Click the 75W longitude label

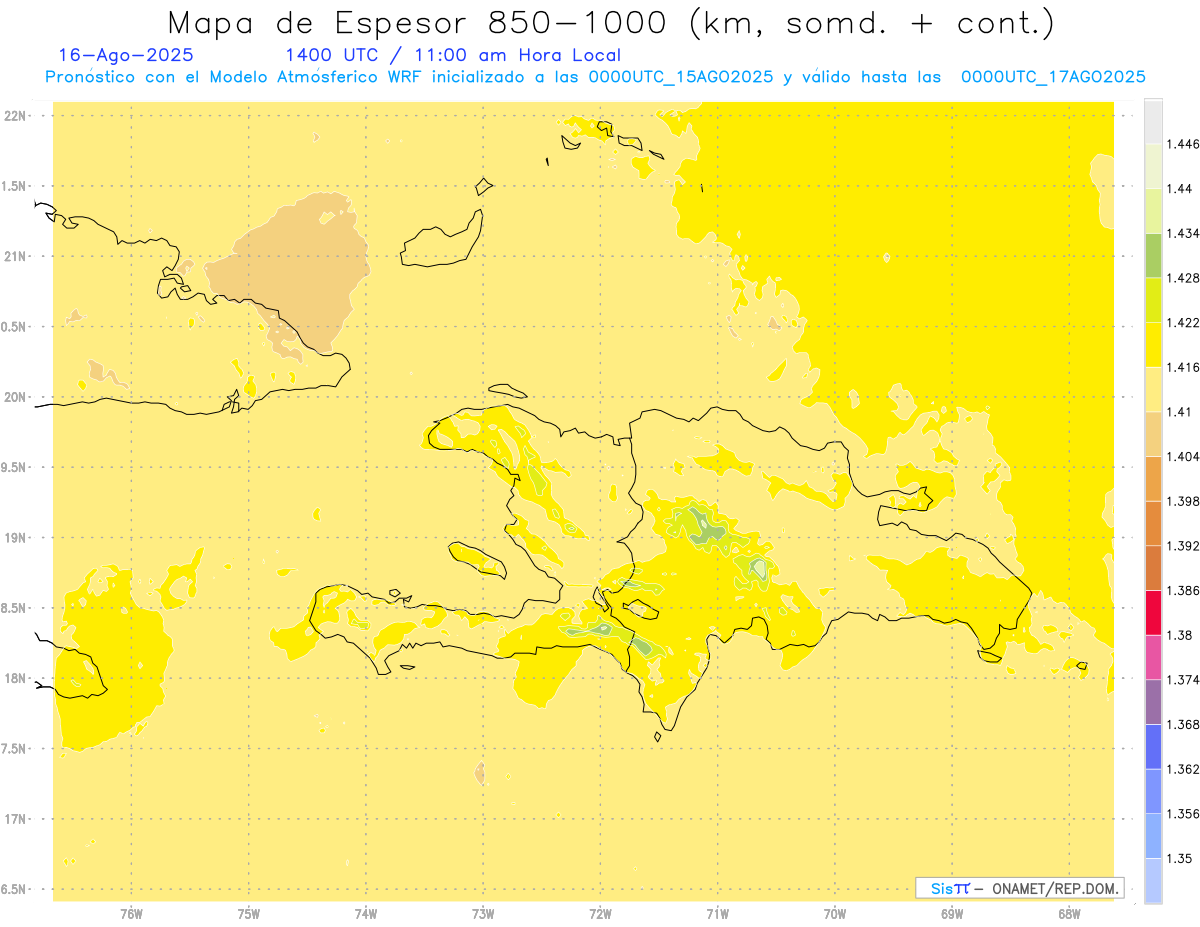tap(249, 914)
